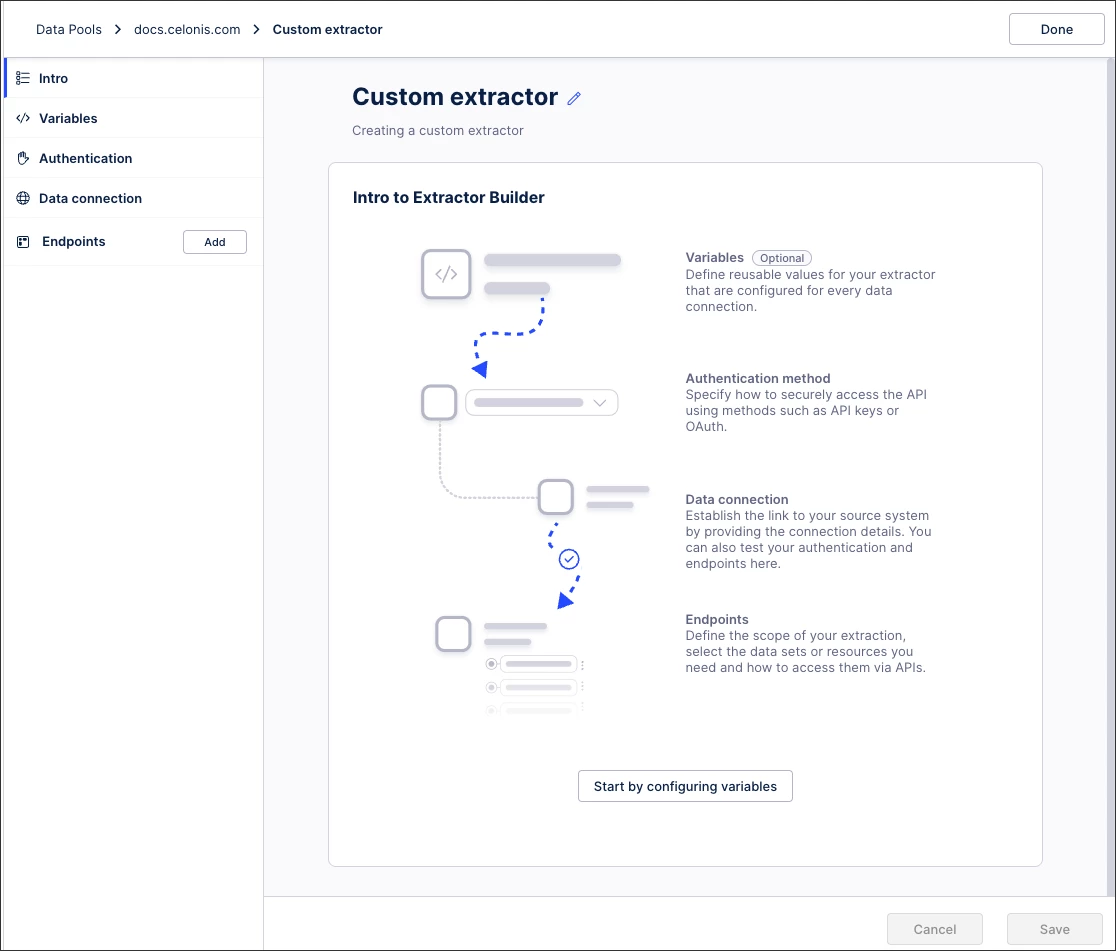The width and height of the screenshot is (1116, 951).
Task: Switch to the Variables section
Action: pos(68,118)
